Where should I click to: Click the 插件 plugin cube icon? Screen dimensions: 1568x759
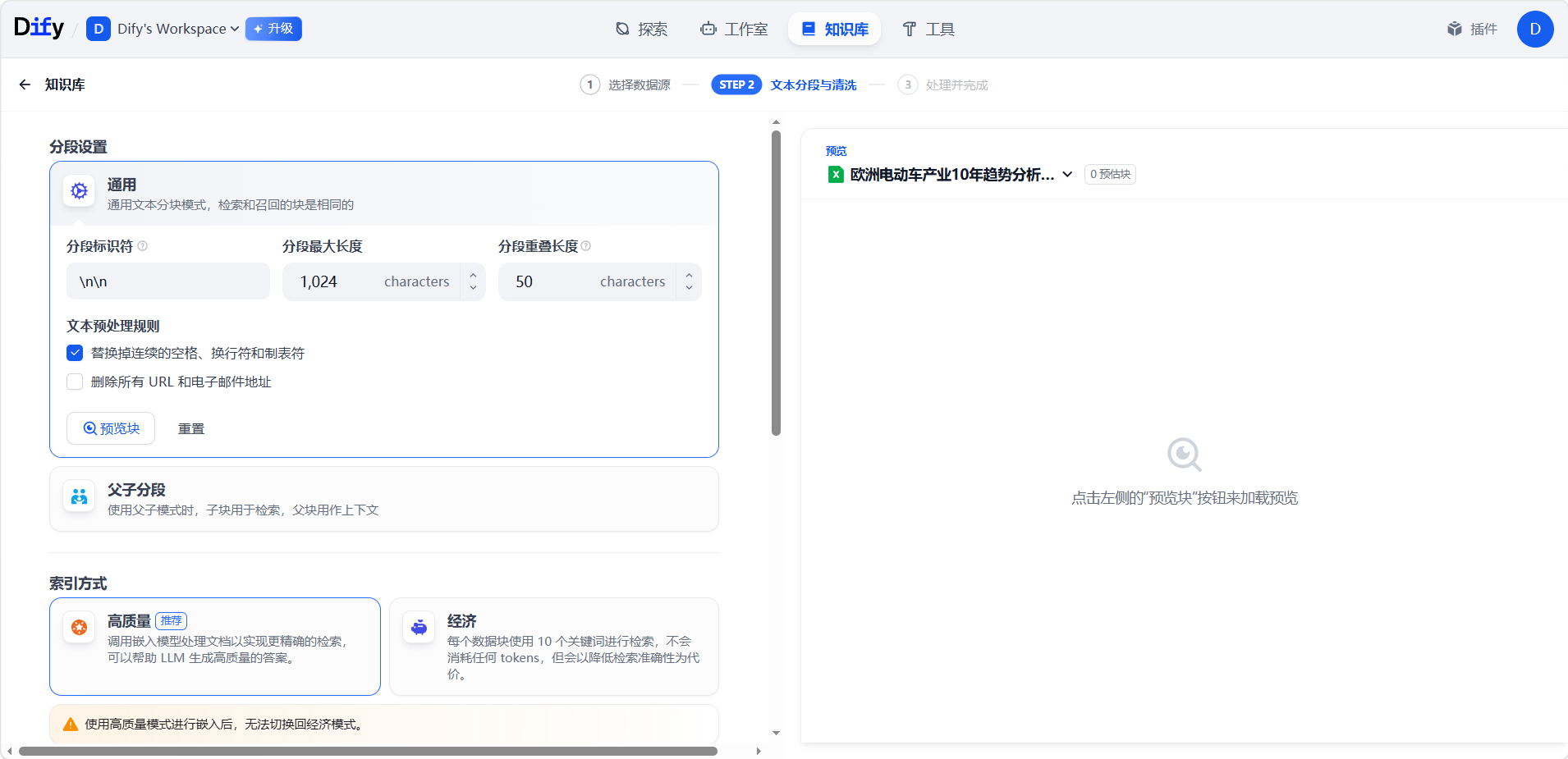[1454, 29]
